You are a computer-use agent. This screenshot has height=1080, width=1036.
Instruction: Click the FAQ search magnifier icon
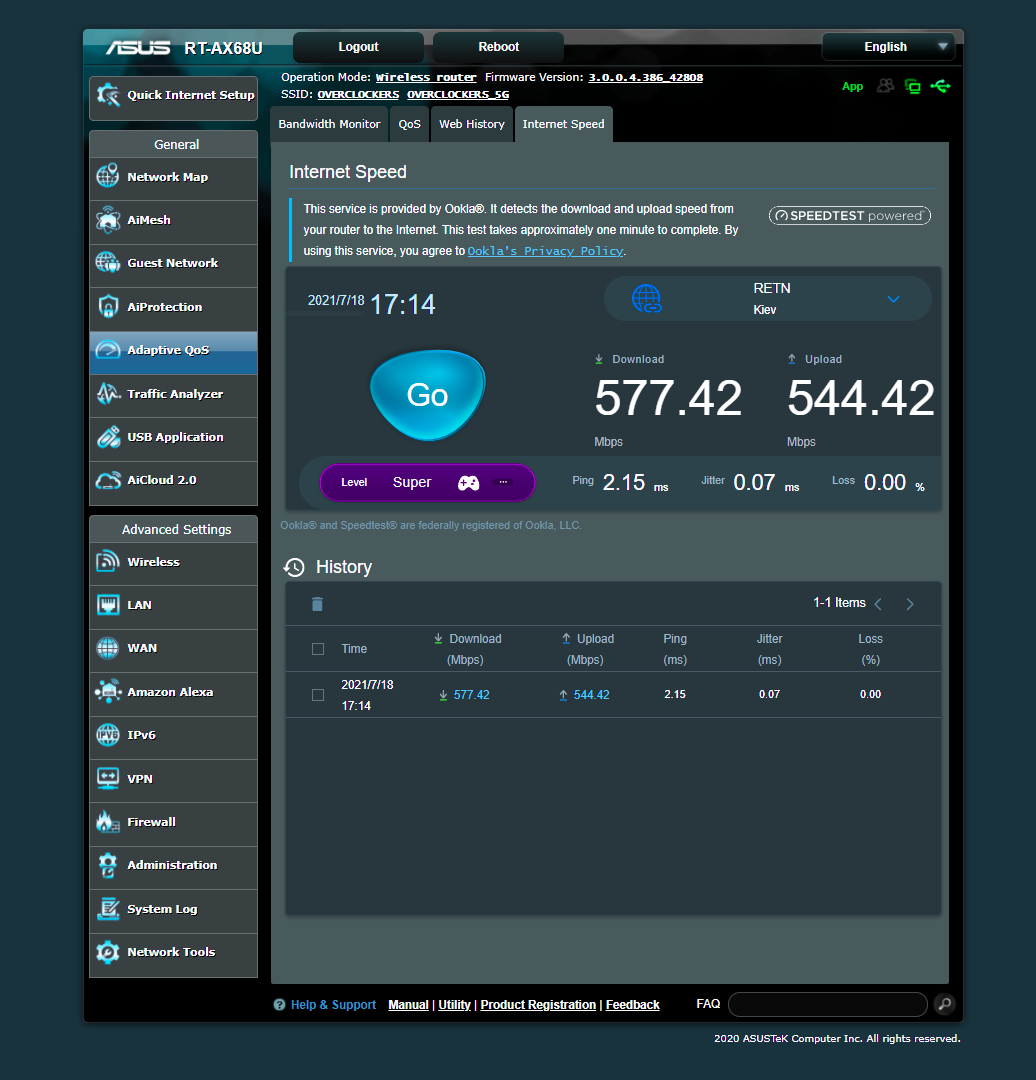point(944,1004)
